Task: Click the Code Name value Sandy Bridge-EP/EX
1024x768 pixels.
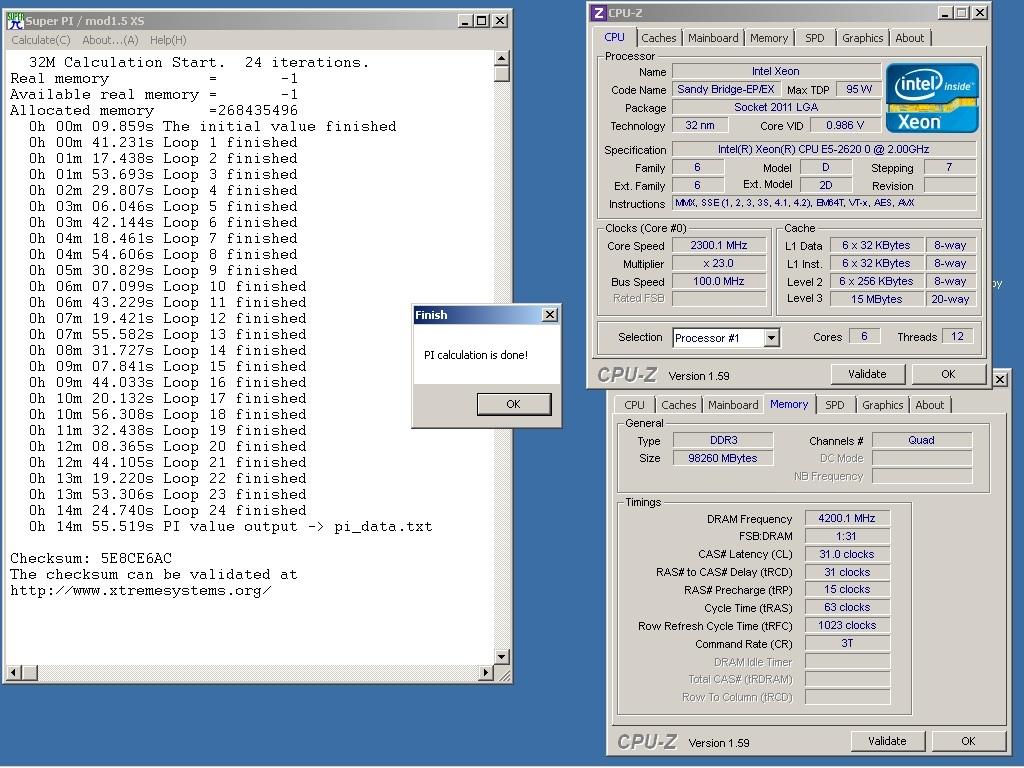Action: coord(726,89)
